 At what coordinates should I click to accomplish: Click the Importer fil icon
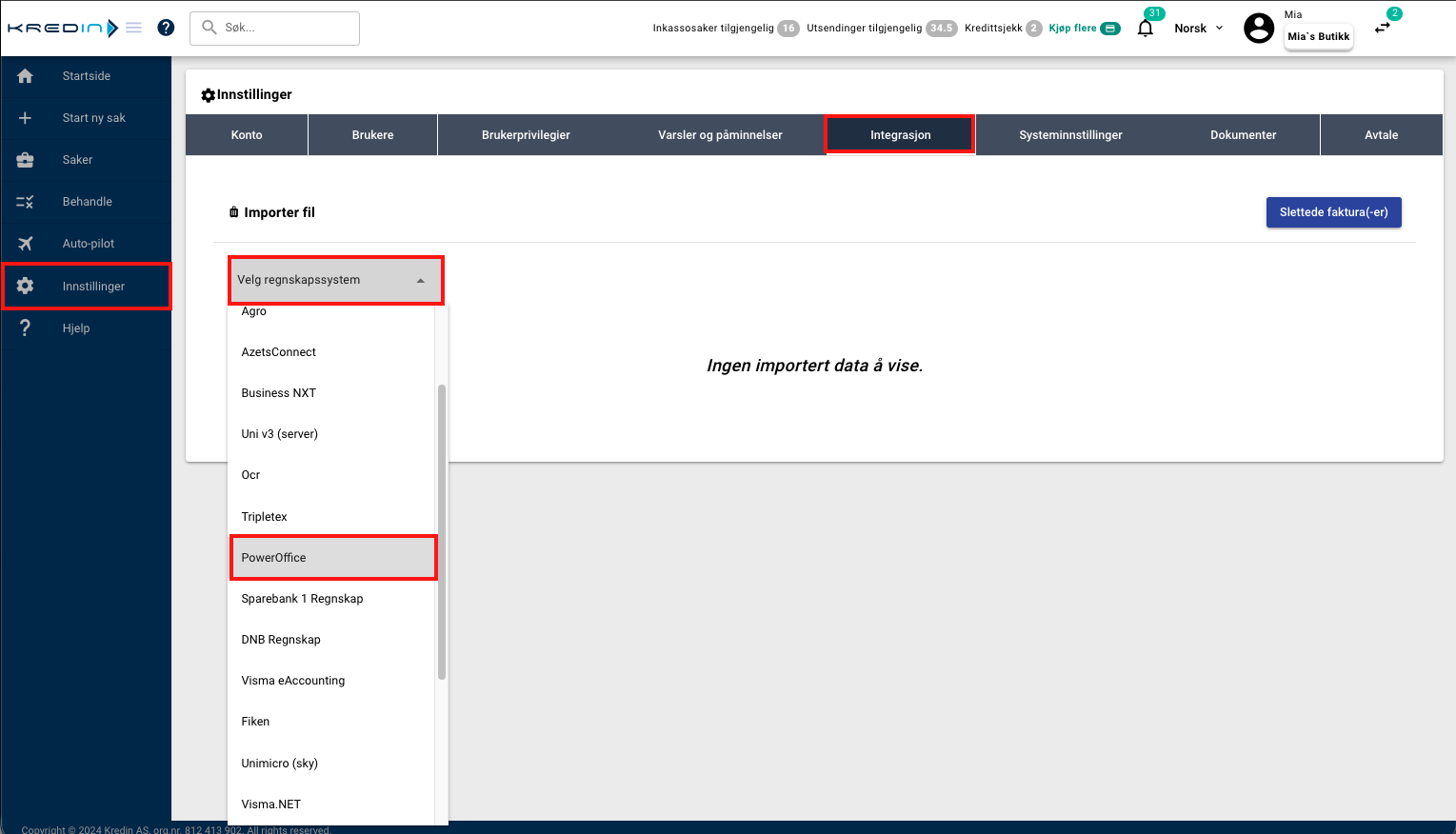[x=234, y=212]
